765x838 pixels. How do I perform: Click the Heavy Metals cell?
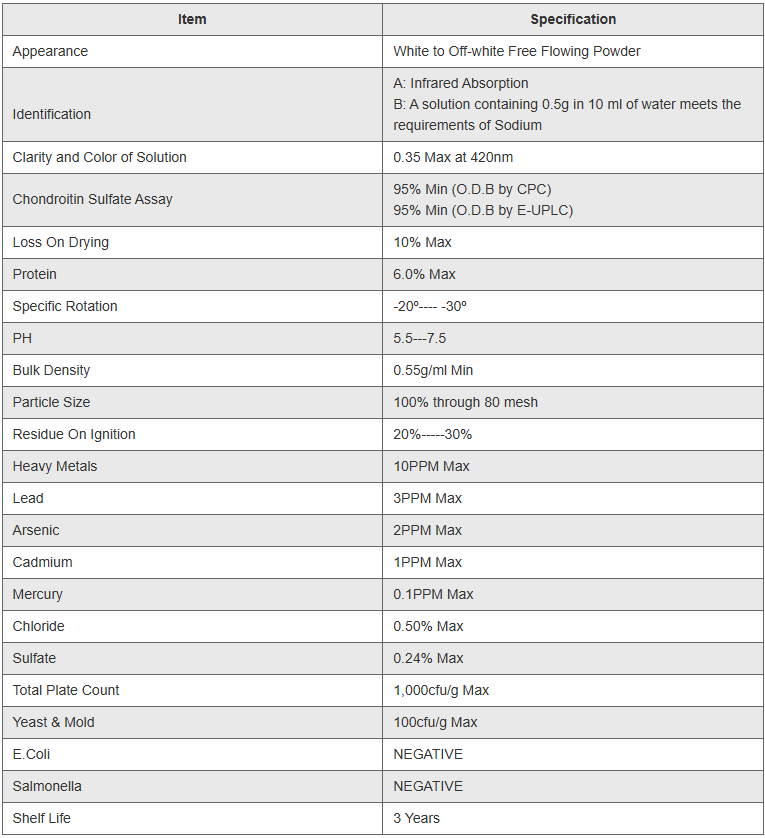pyautogui.click(x=55, y=466)
